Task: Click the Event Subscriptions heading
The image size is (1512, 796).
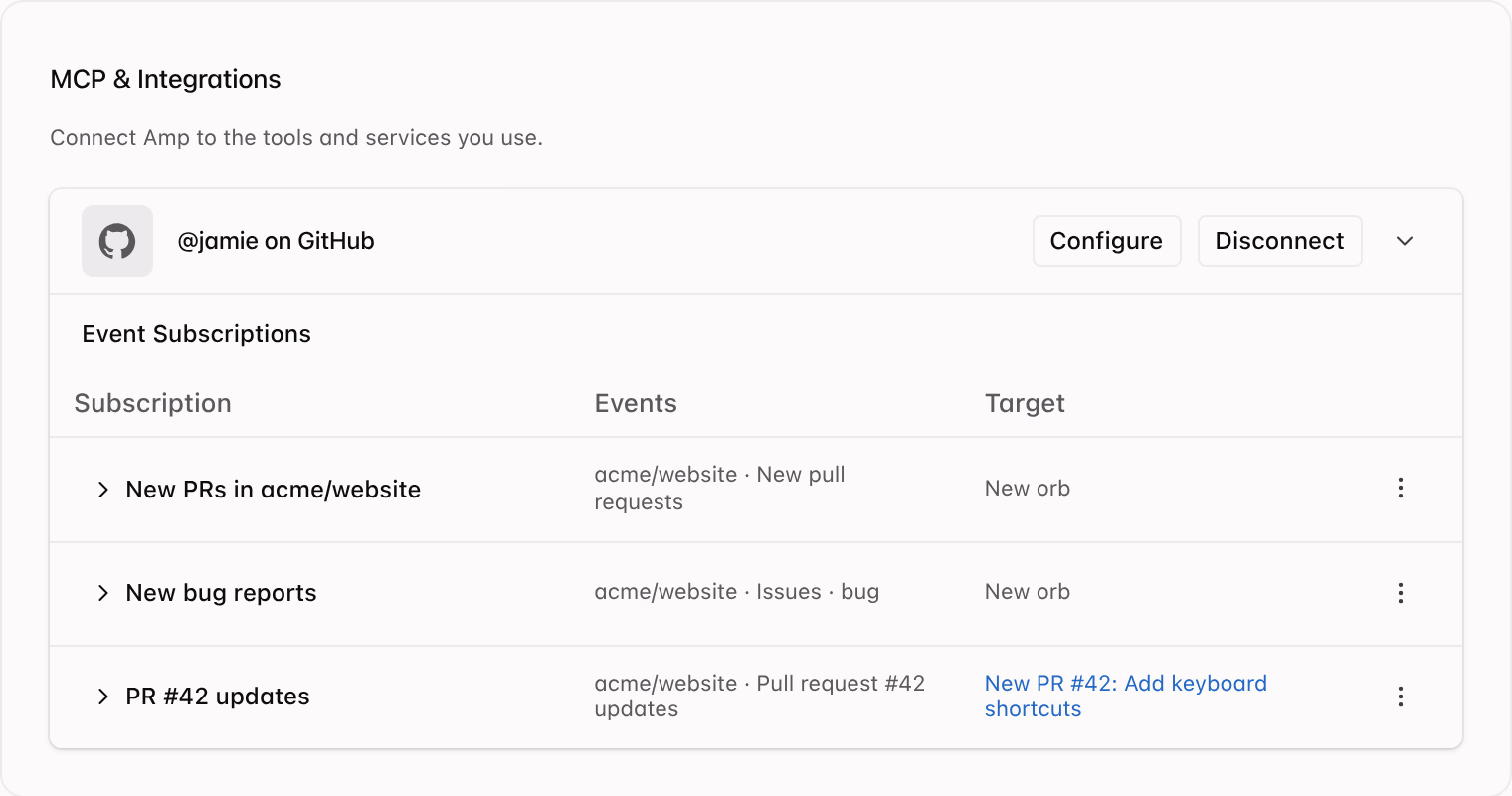Action: (196, 334)
